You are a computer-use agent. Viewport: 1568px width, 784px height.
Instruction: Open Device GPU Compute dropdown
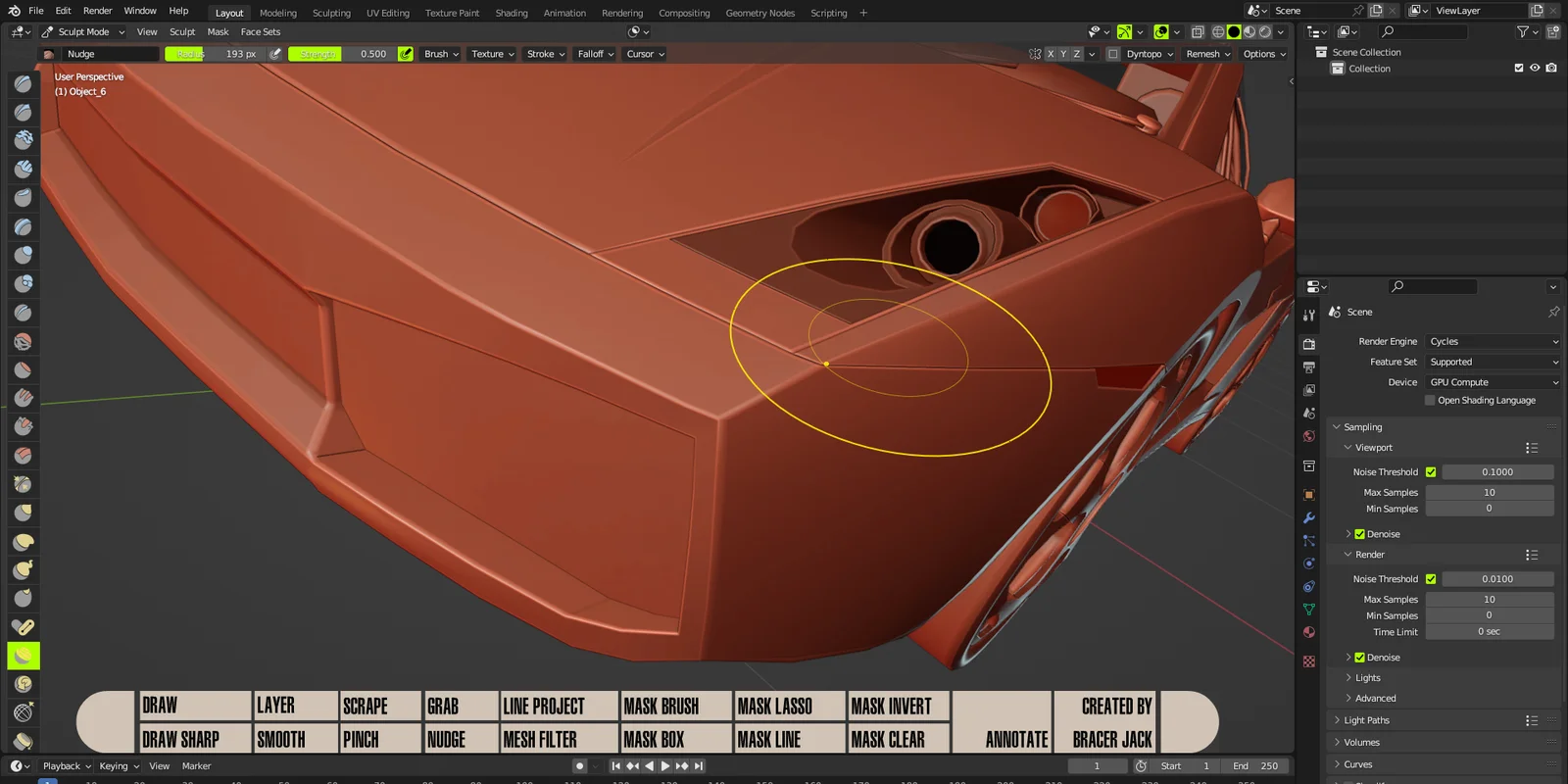tap(1494, 382)
